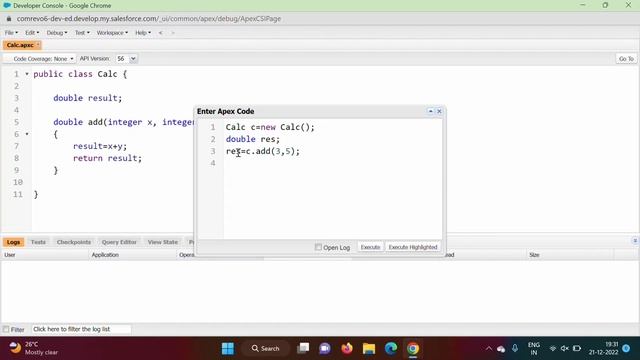Image resolution: width=640 pixels, height=360 pixels.
Task: Switch to the Checkpoints tab
Action: click(74, 242)
